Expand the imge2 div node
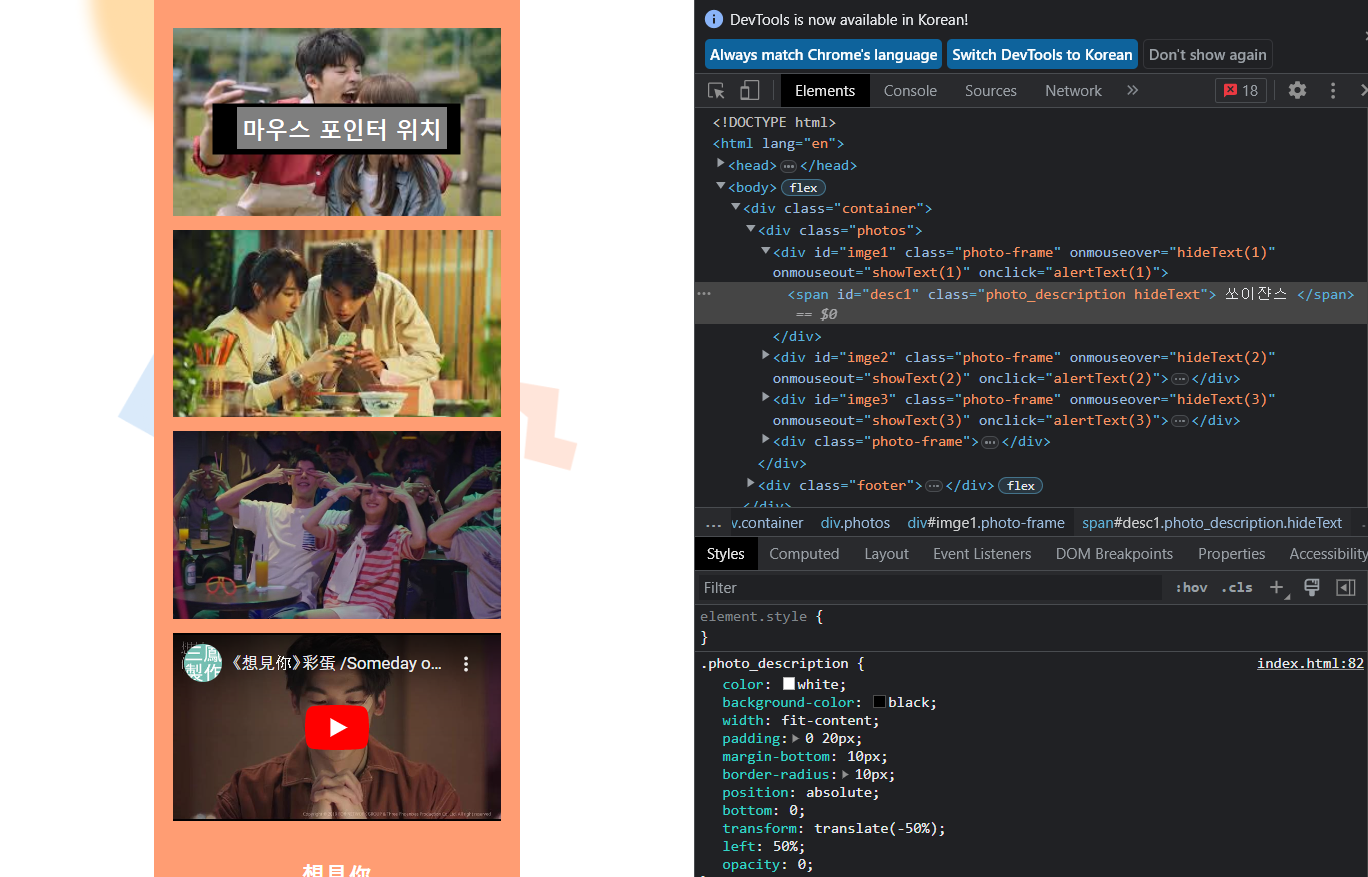The image size is (1368, 877). click(766, 355)
